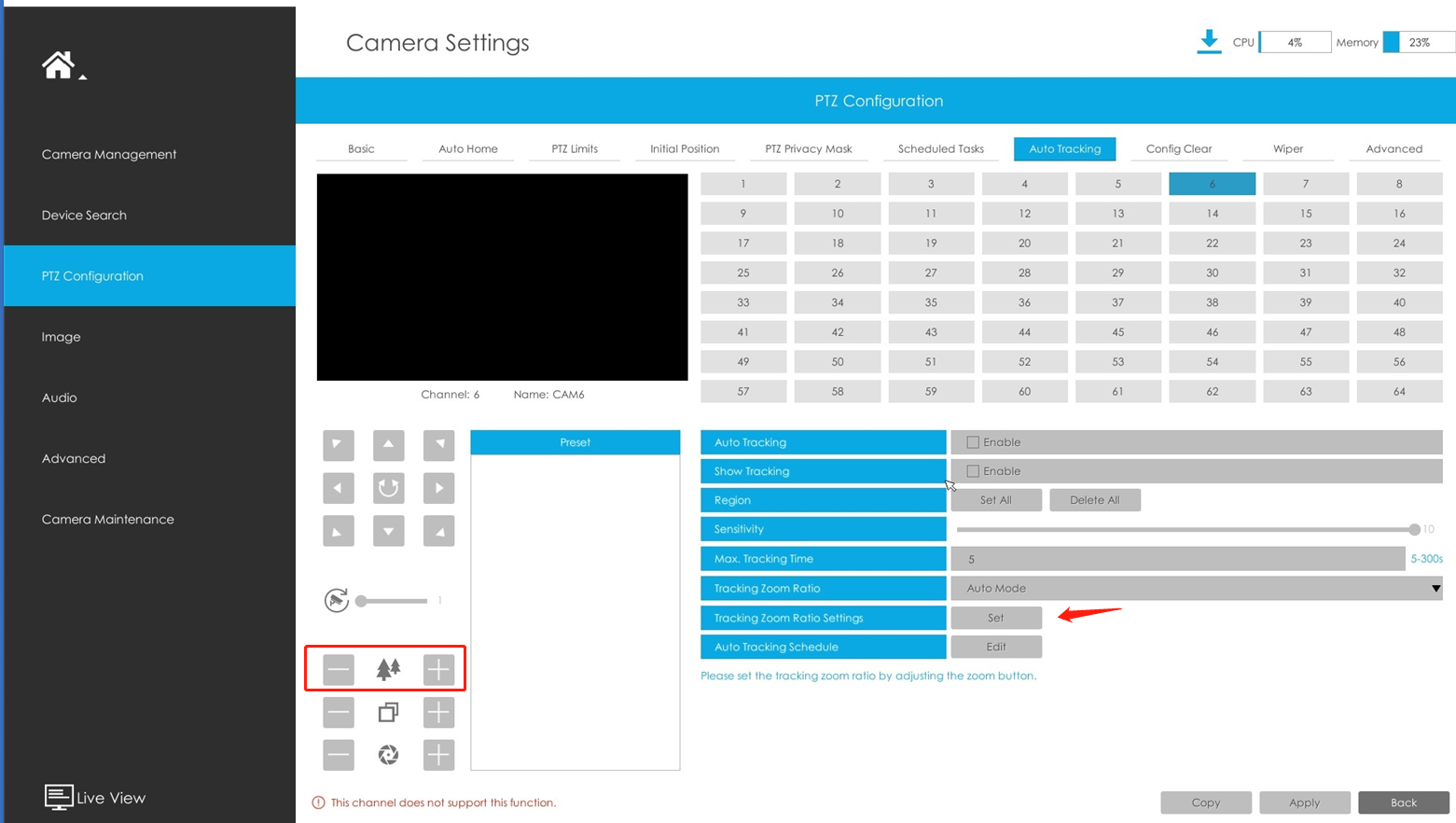
Task: Select channel 28 in channel grid
Action: (1024, 272)
